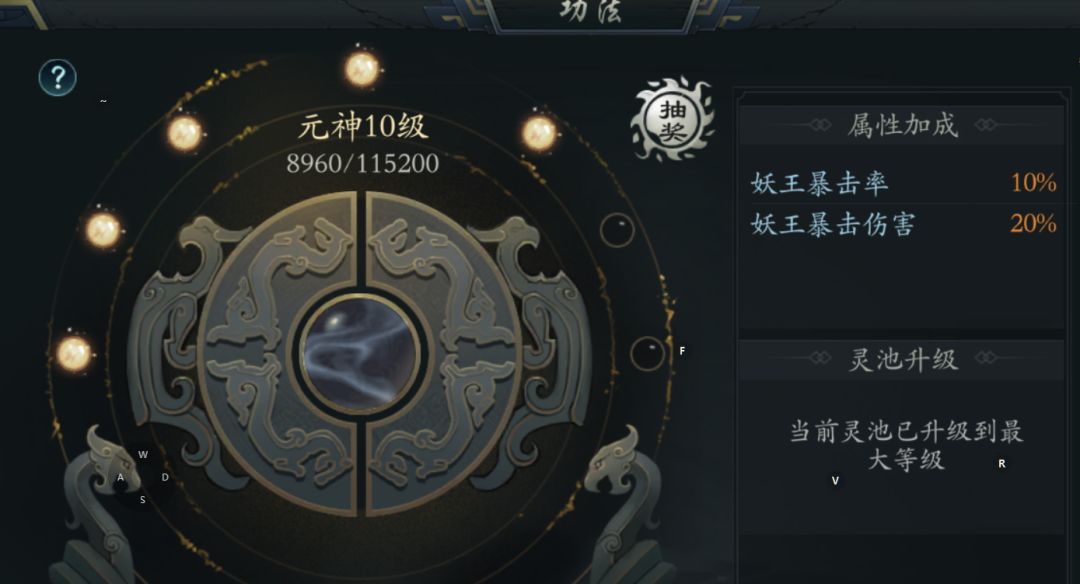Click the empty orb slot under 抽奖 emblem
Image resolution: width=1080 pixels, height=584 pixels.
pos(617,230)
